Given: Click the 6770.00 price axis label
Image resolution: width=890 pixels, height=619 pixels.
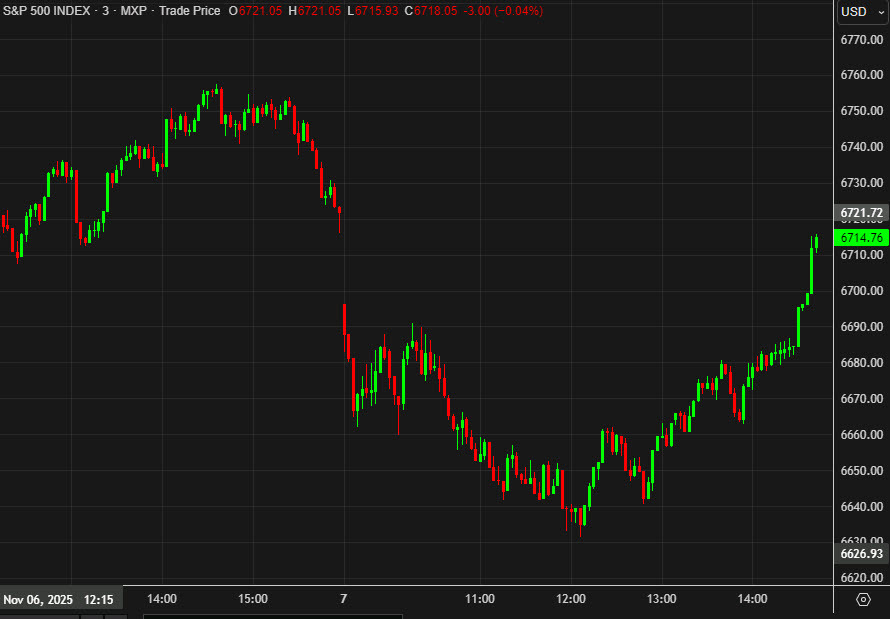Looking at the screenshot, I should [861, 39].
